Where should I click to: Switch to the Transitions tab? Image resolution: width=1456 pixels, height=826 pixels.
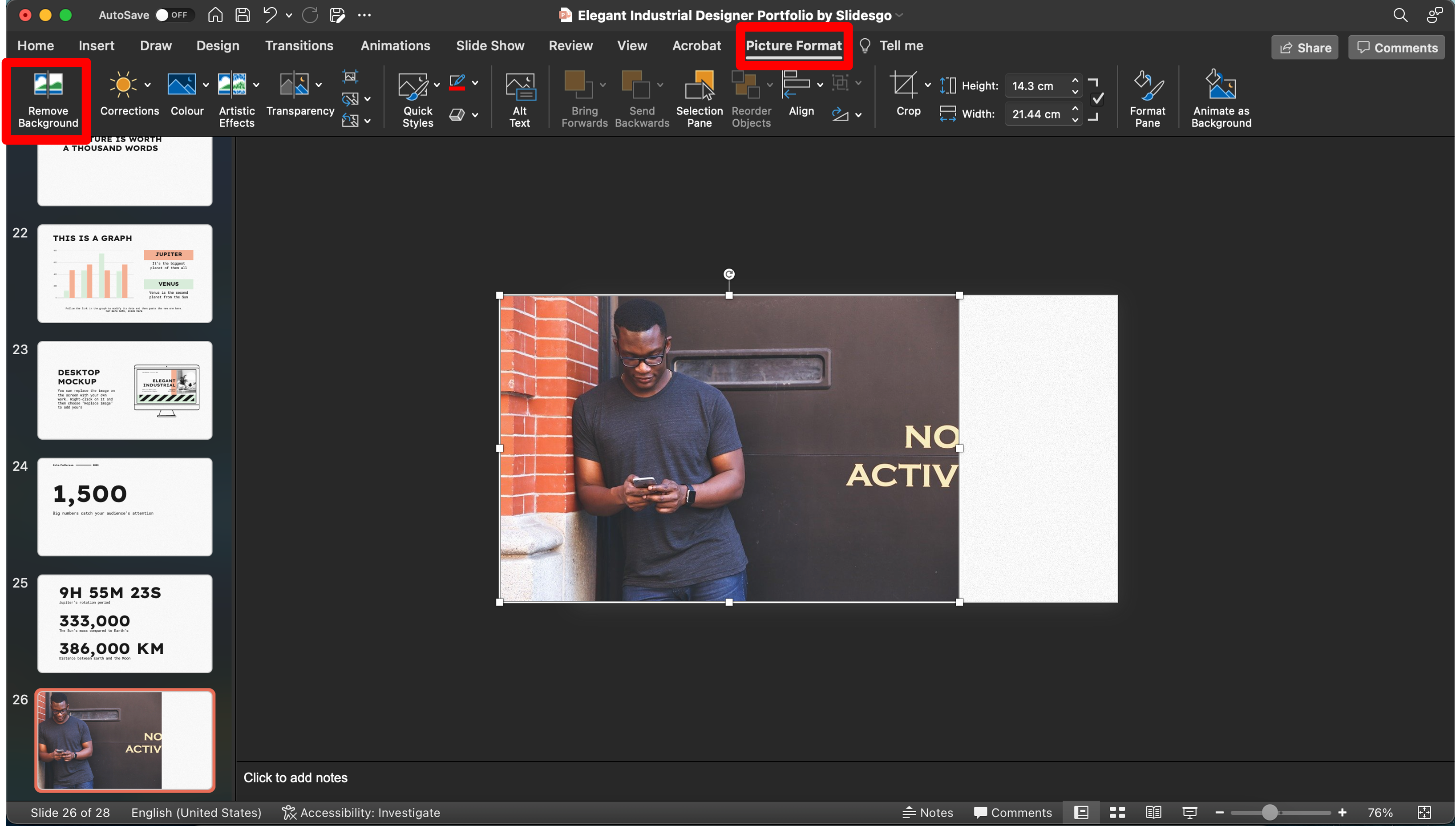[299, 45]
